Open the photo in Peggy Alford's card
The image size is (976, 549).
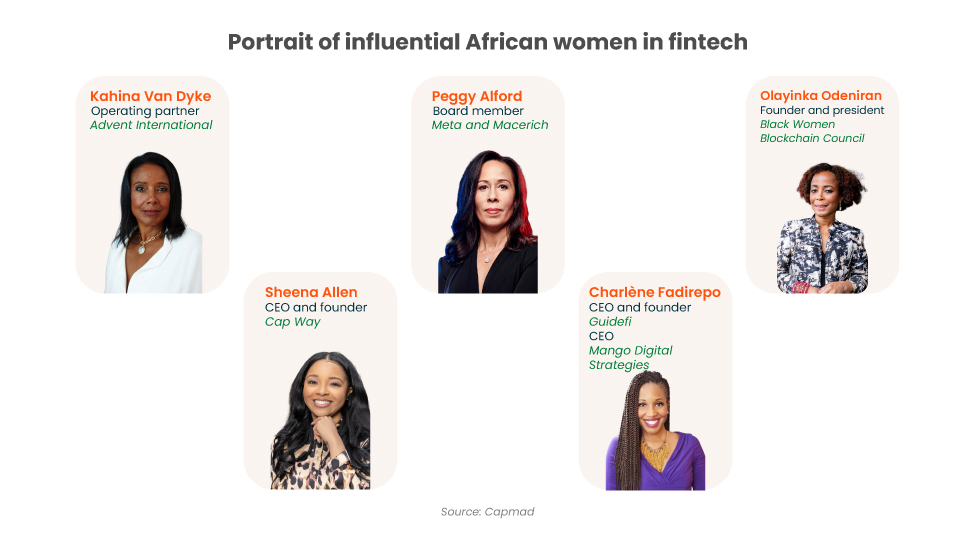tap(487, 222)
